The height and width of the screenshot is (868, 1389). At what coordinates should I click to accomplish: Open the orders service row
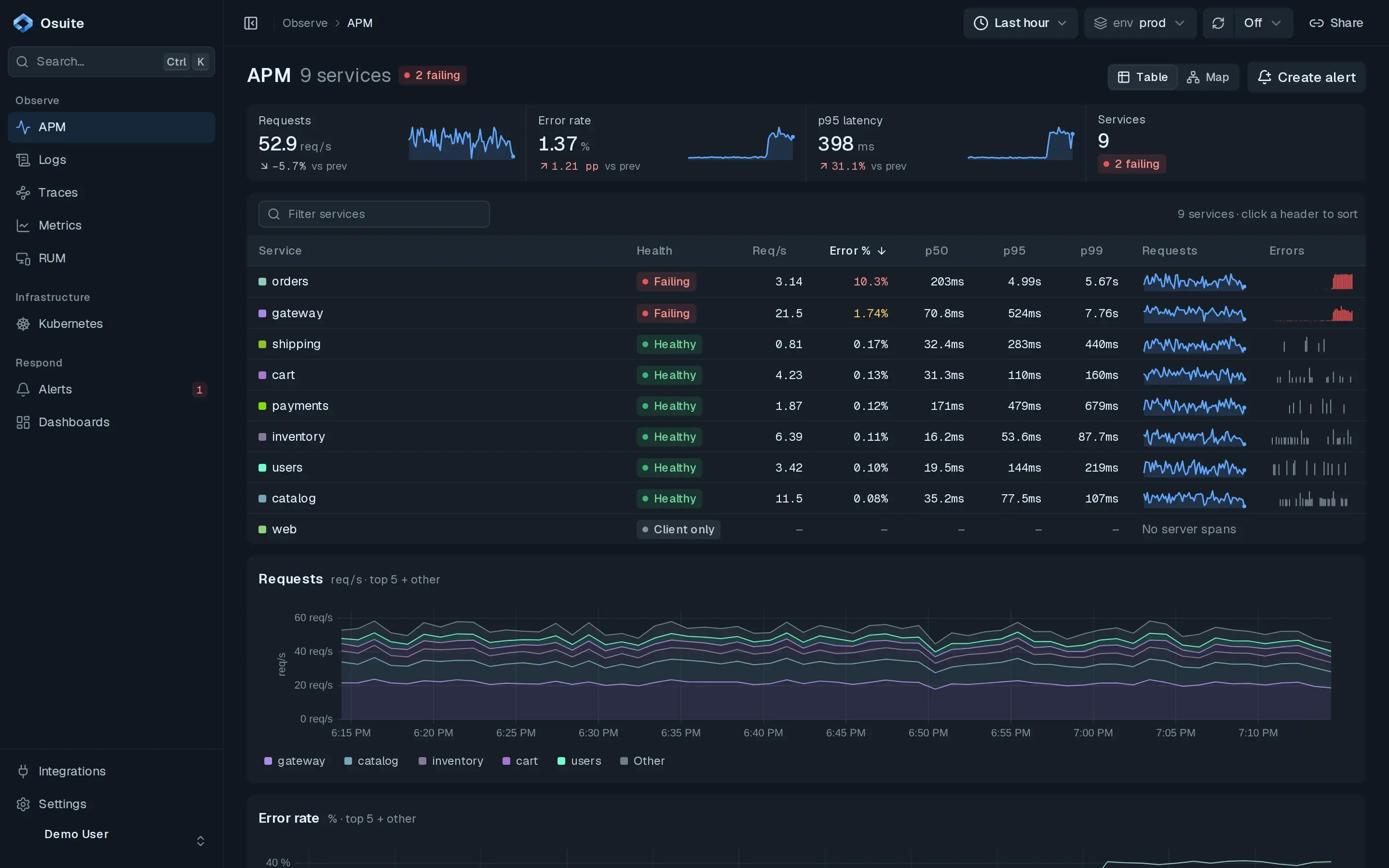point(806,282)
